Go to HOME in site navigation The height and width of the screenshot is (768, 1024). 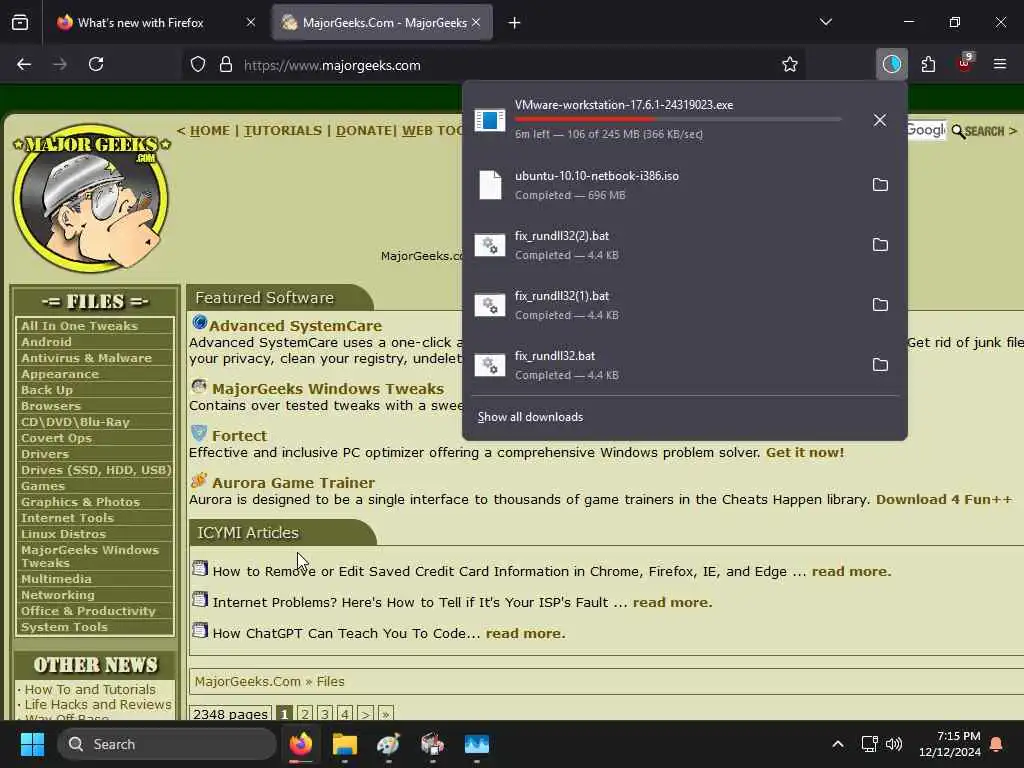210,131
